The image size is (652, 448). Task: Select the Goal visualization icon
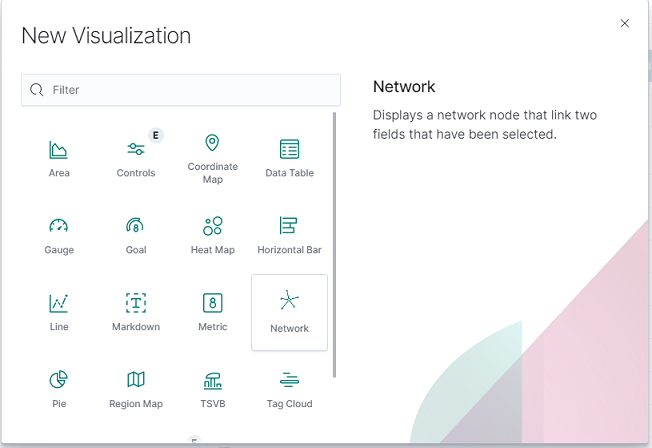136,235
